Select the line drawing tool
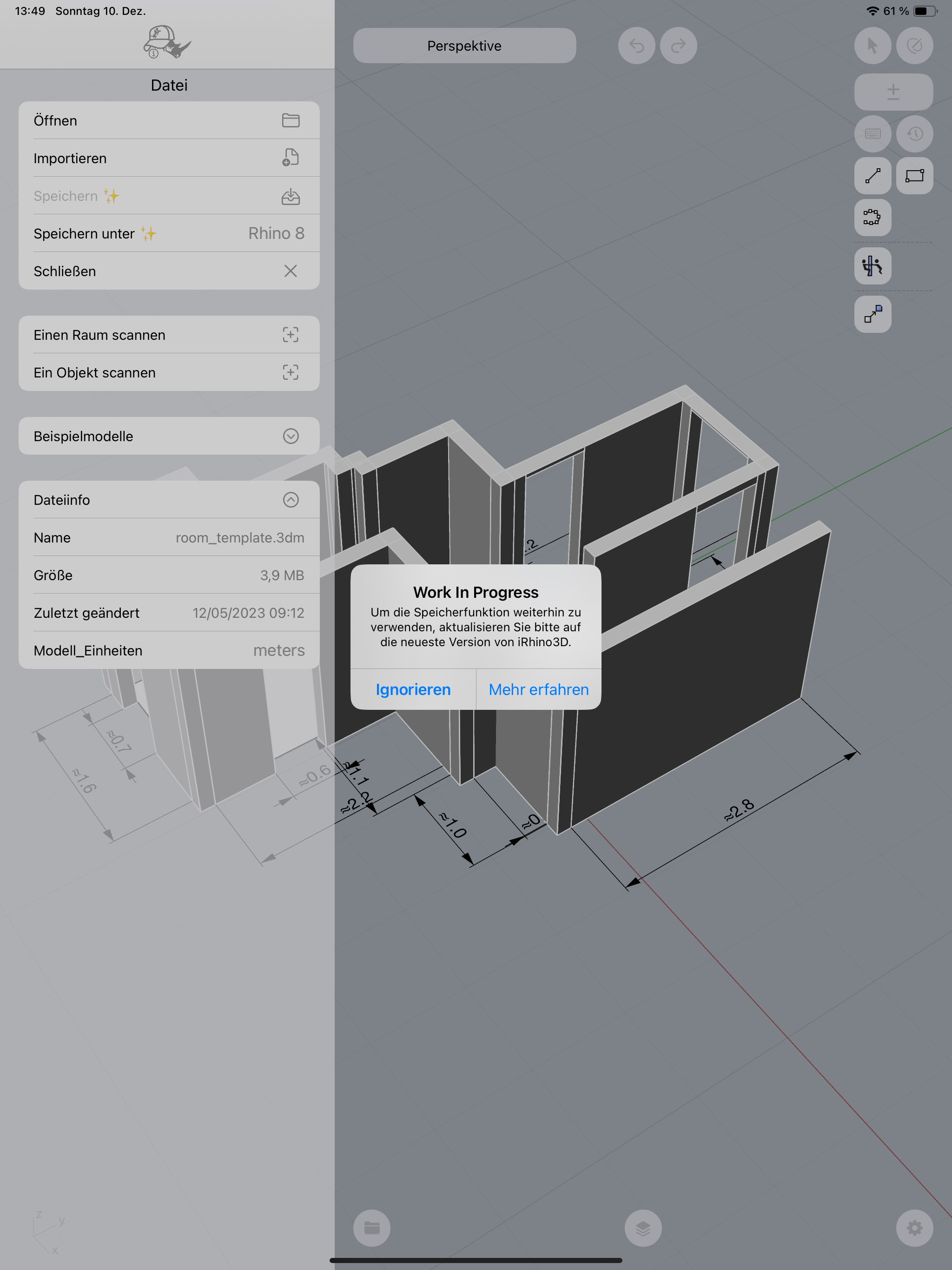Screen dimensions: 952x1270 [x=872, y=176]
